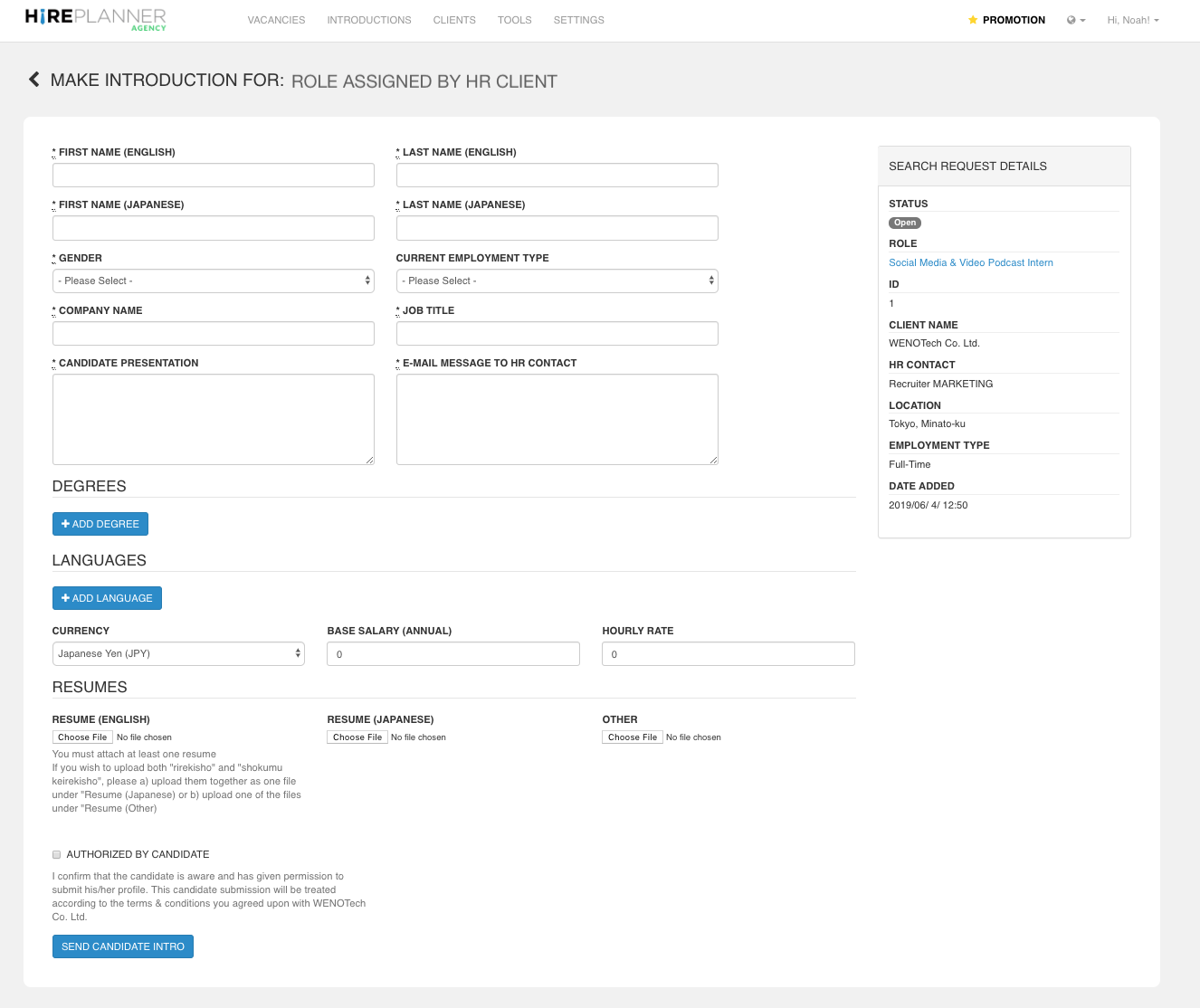Open the Hi, Noah! account dropdown
This screenshot has height=1008, width=1200.
(1132, 20)
